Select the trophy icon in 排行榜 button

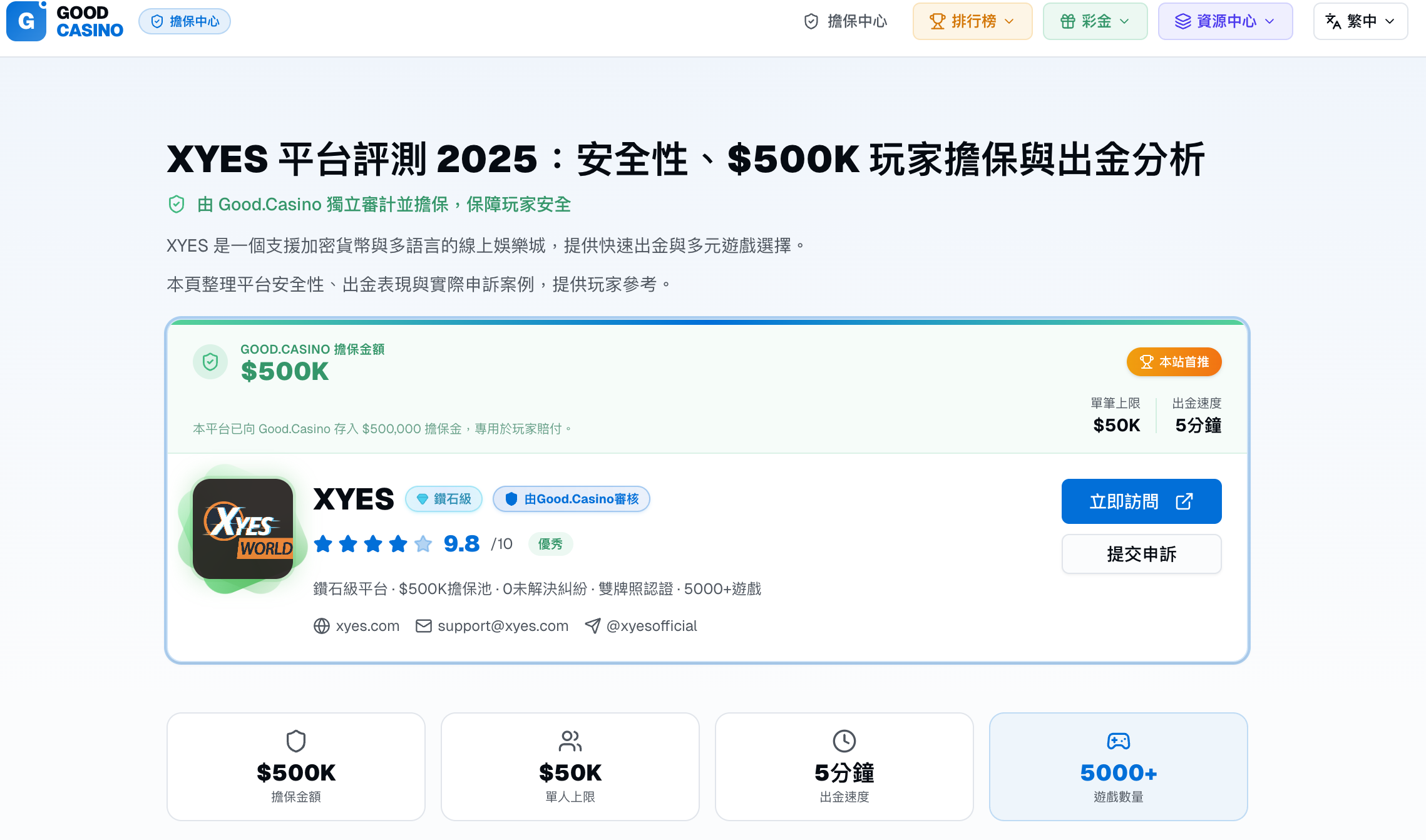pyautogui.click(x=936, y=21)
